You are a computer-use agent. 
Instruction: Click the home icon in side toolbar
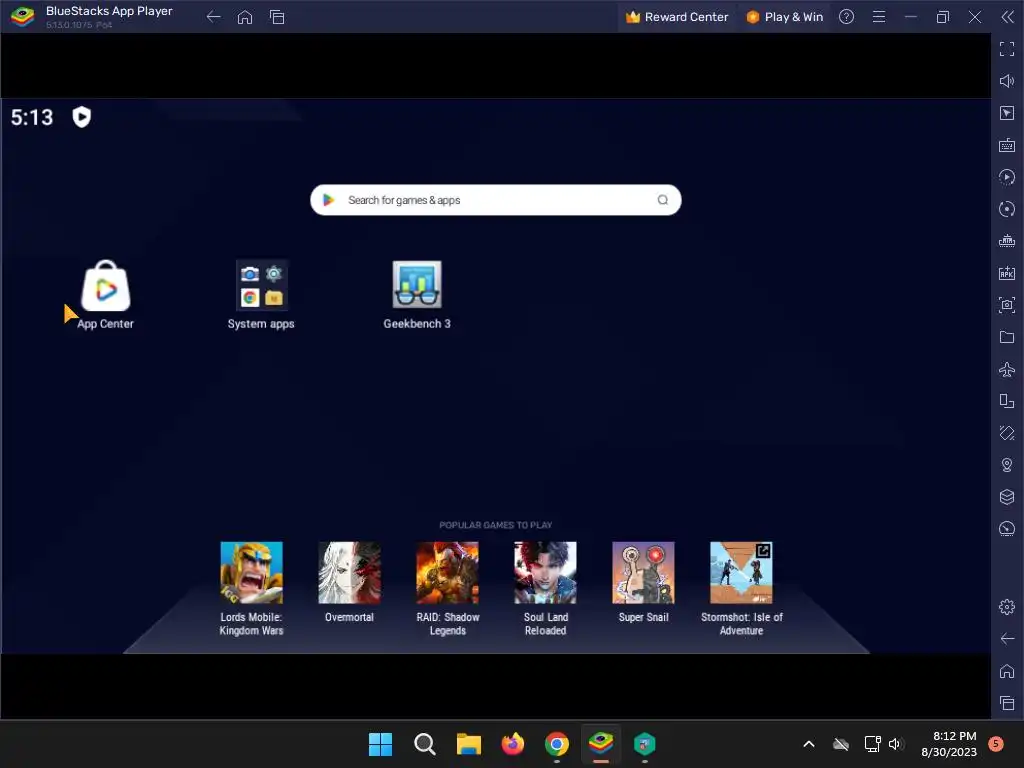(1007, 671)
